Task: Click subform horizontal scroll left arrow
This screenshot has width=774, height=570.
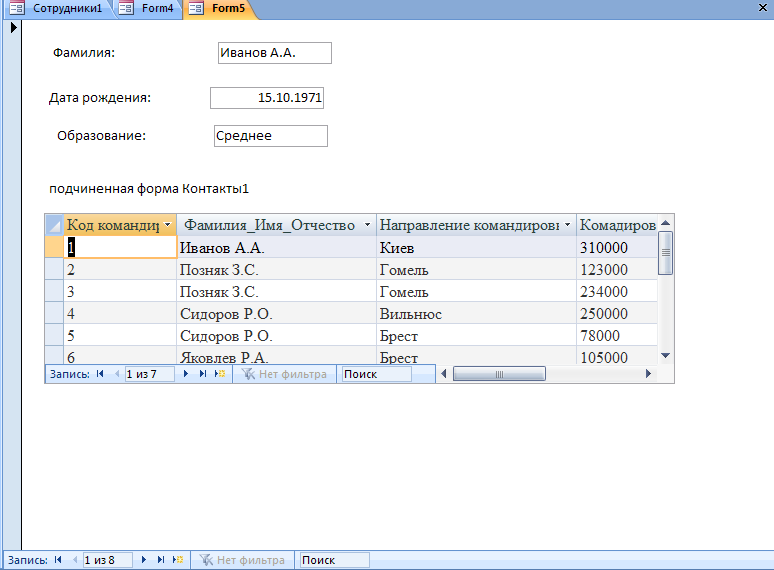Action: [x=443, y=374]
